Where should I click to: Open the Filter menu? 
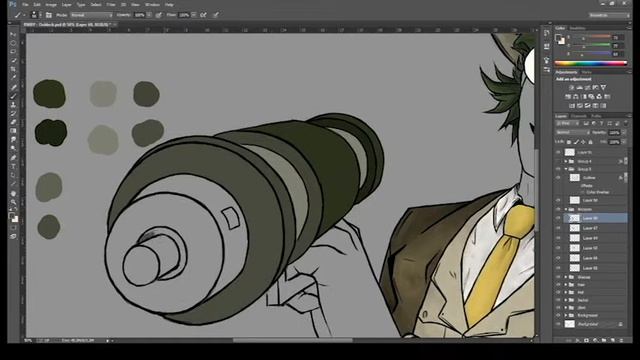pyautogui.click(x=111, y=4)
